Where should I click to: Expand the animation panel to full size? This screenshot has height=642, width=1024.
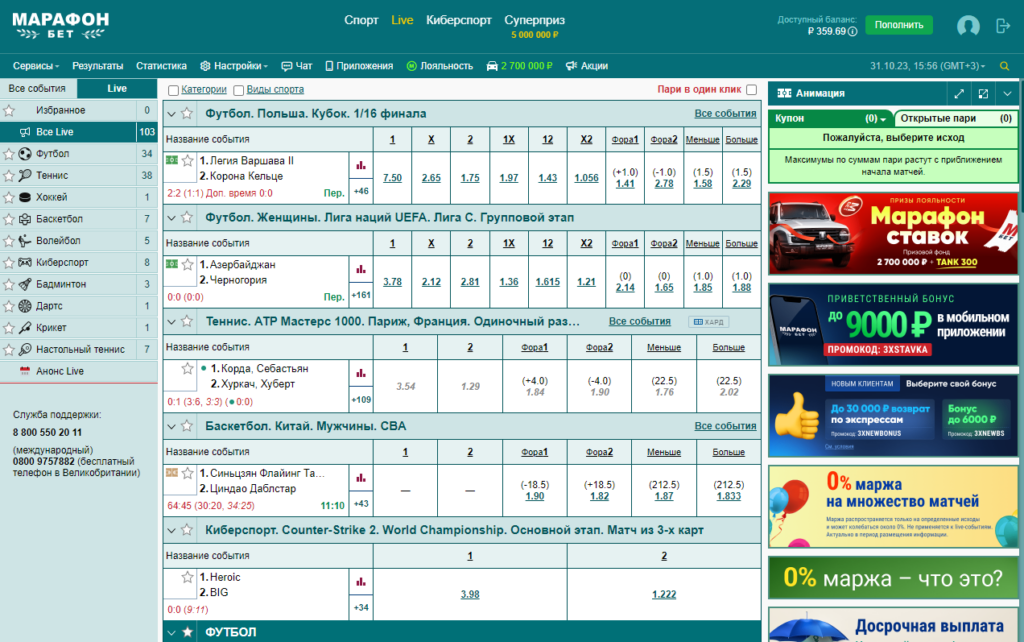click(959, 93)
